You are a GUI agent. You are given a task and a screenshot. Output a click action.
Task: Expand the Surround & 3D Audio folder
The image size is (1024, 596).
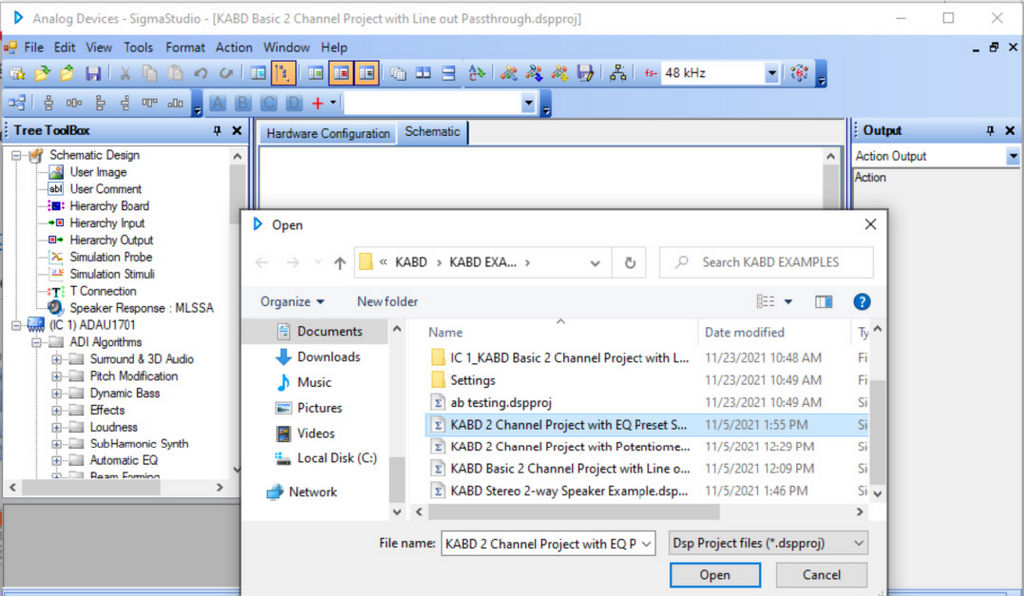coord(57,359)
